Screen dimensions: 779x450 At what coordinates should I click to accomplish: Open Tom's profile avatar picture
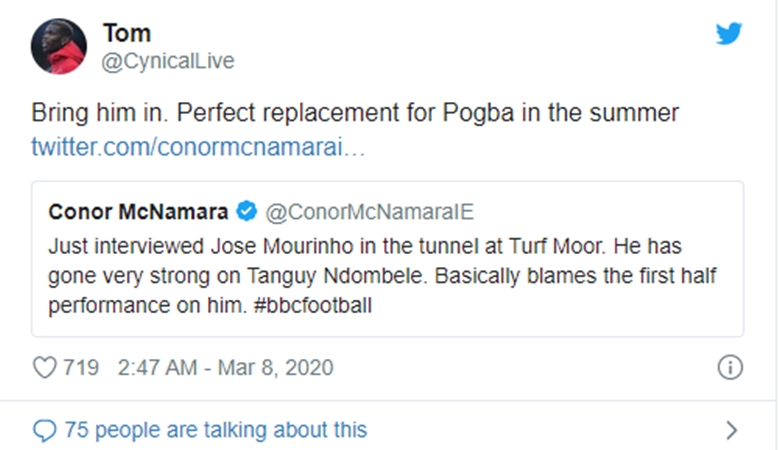(x=58, y=46)
